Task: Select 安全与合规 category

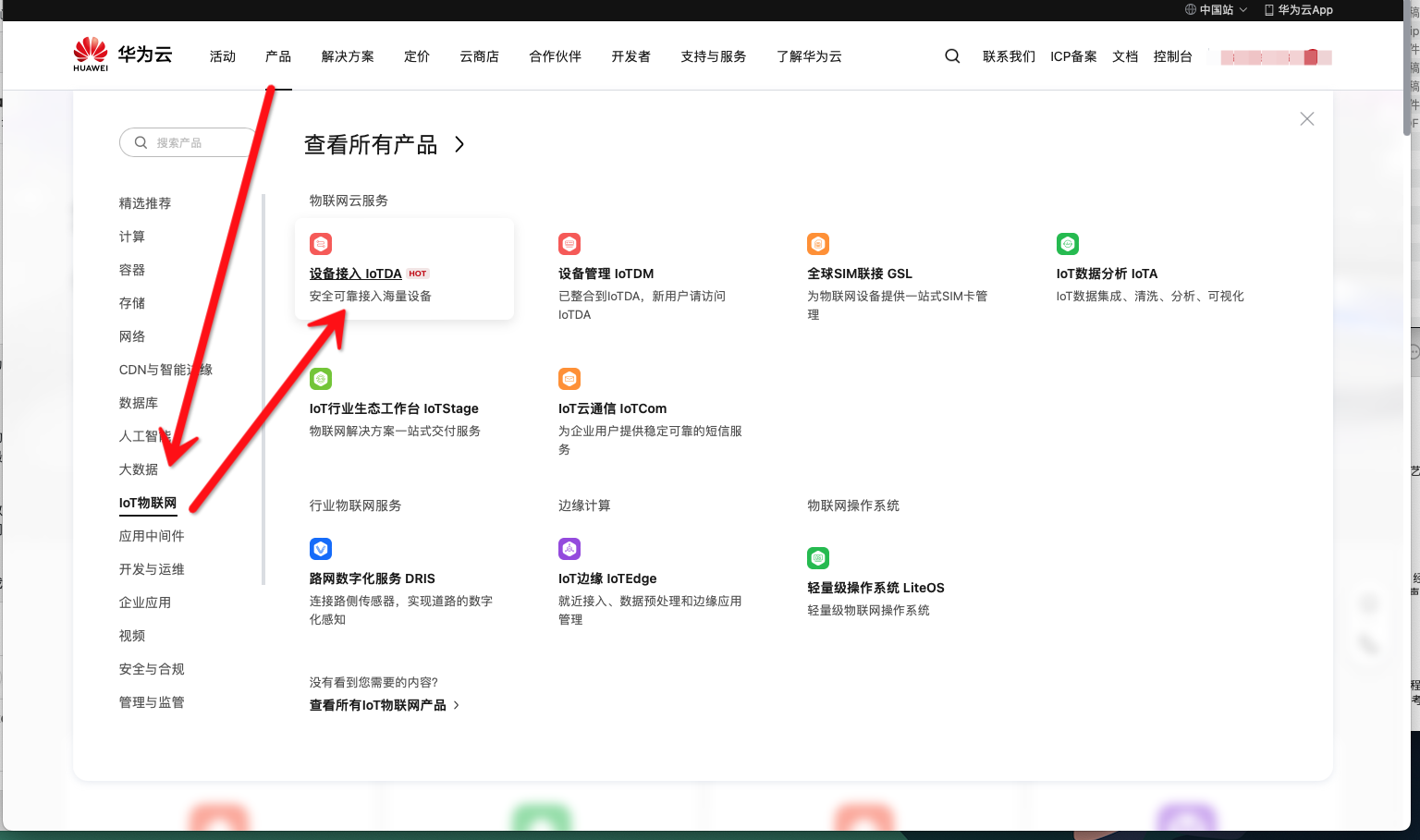Action: coord(152,669)
